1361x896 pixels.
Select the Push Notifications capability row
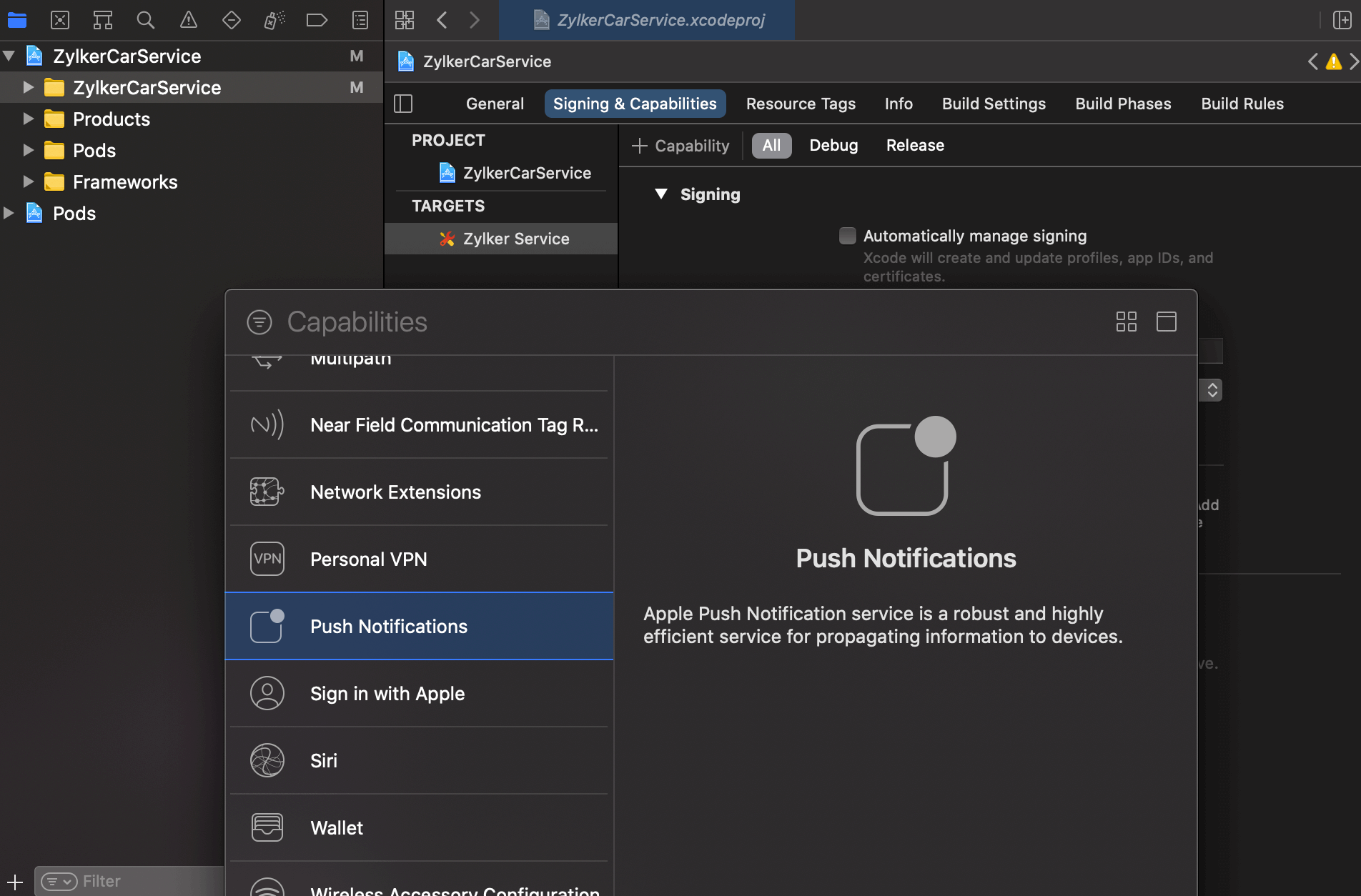pos(419,627)
